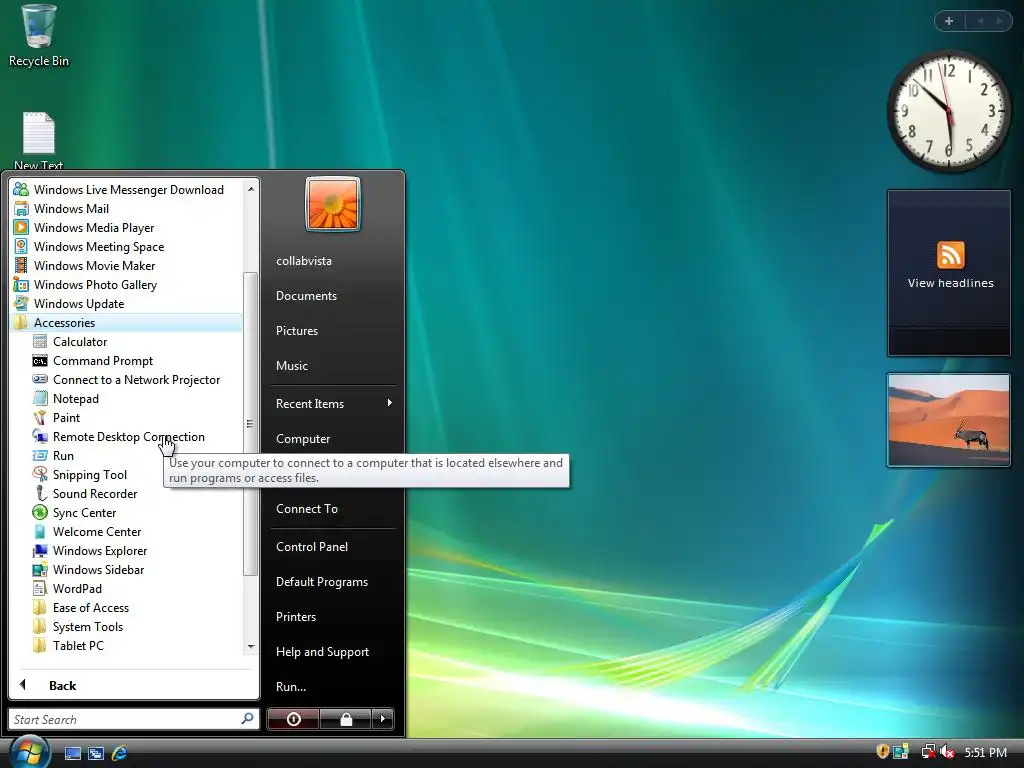Image resolution: width=1024 pixels, height=768 pixels.
Task: Open Sound Recorder
Action: pyautogui.click(x=136, y=493)
